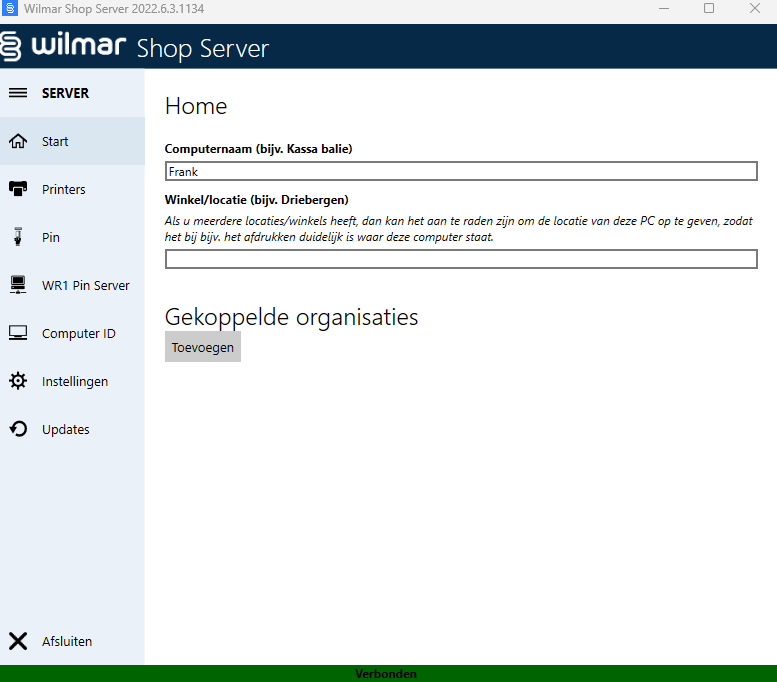The width and height of the screenshot is (777, 682).
Task: Click the green Verbonden status bar
Action: click(x=388, y=674)
